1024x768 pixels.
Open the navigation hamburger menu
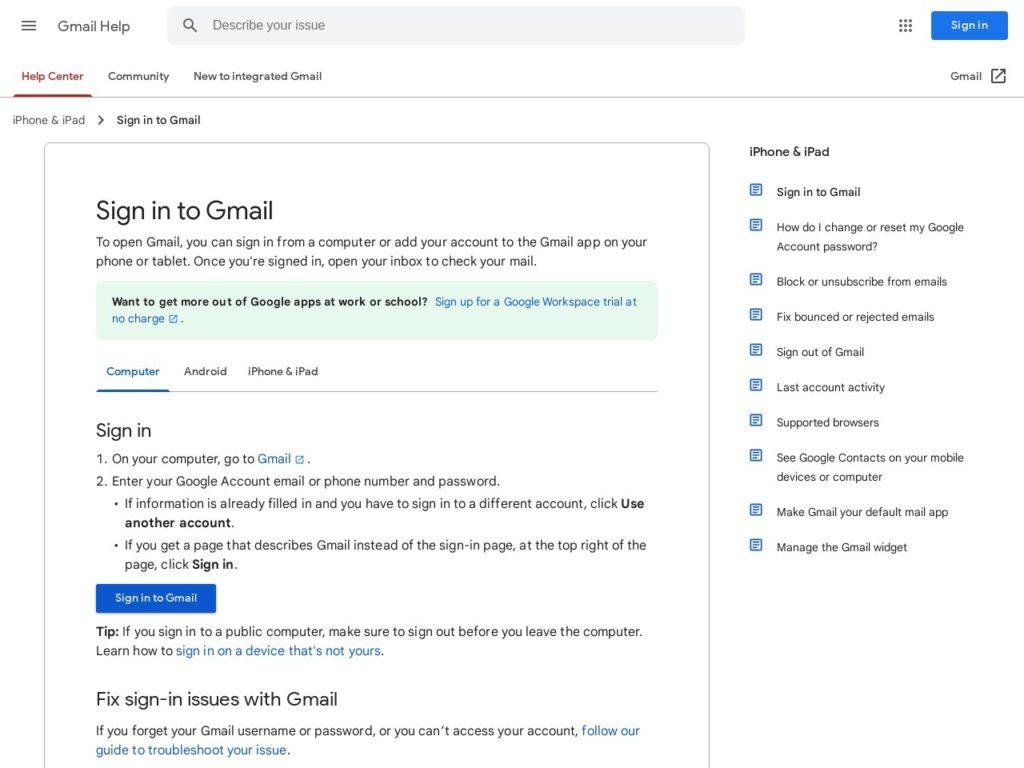(x=28, y=26)
